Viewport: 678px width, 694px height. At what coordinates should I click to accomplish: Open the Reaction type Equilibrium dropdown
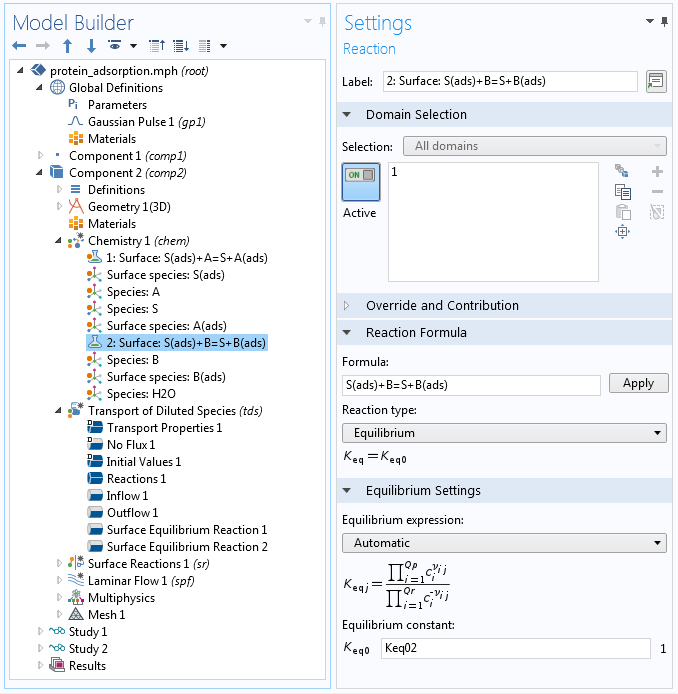pos(504,433)
